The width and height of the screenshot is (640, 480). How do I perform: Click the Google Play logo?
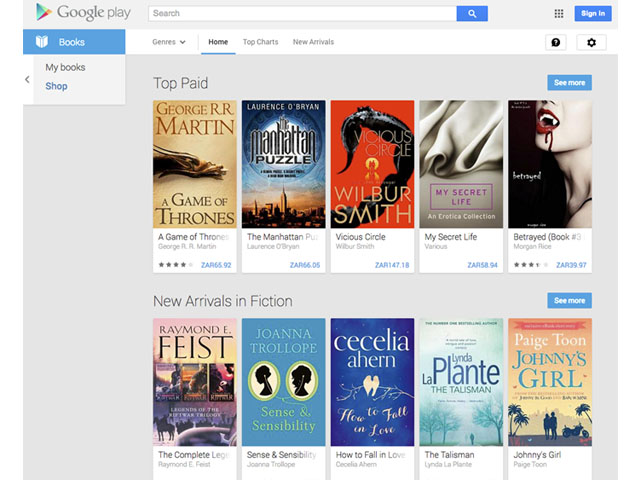pyautogui.click(x=83, y=12)
